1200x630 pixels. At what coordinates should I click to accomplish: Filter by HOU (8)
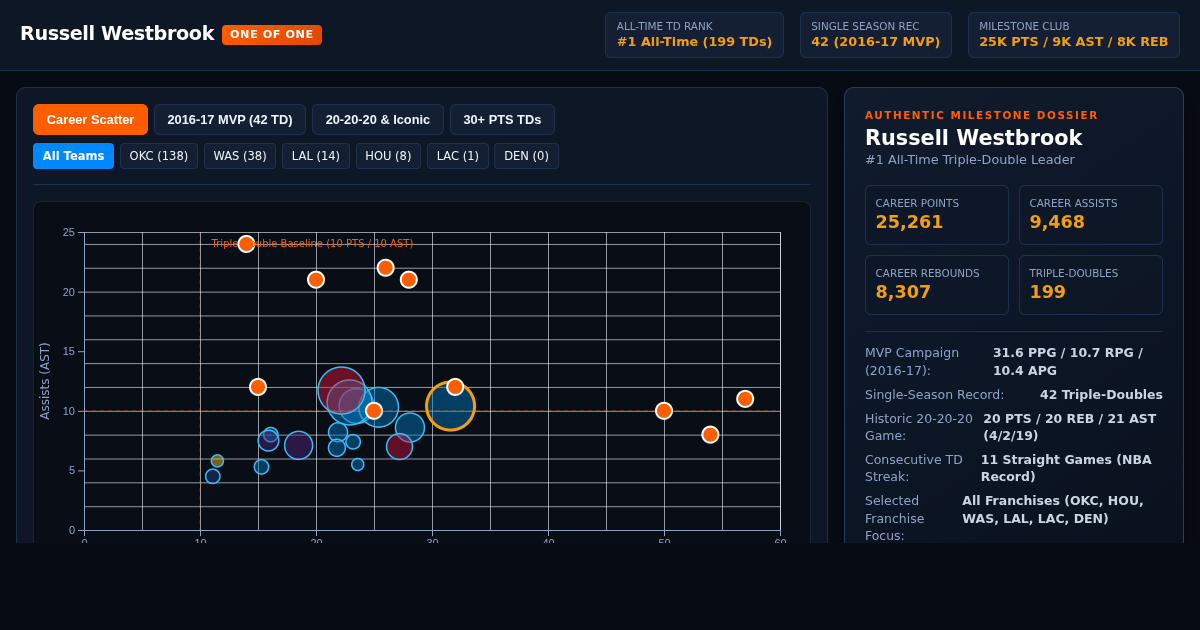(x=388, y=156)
